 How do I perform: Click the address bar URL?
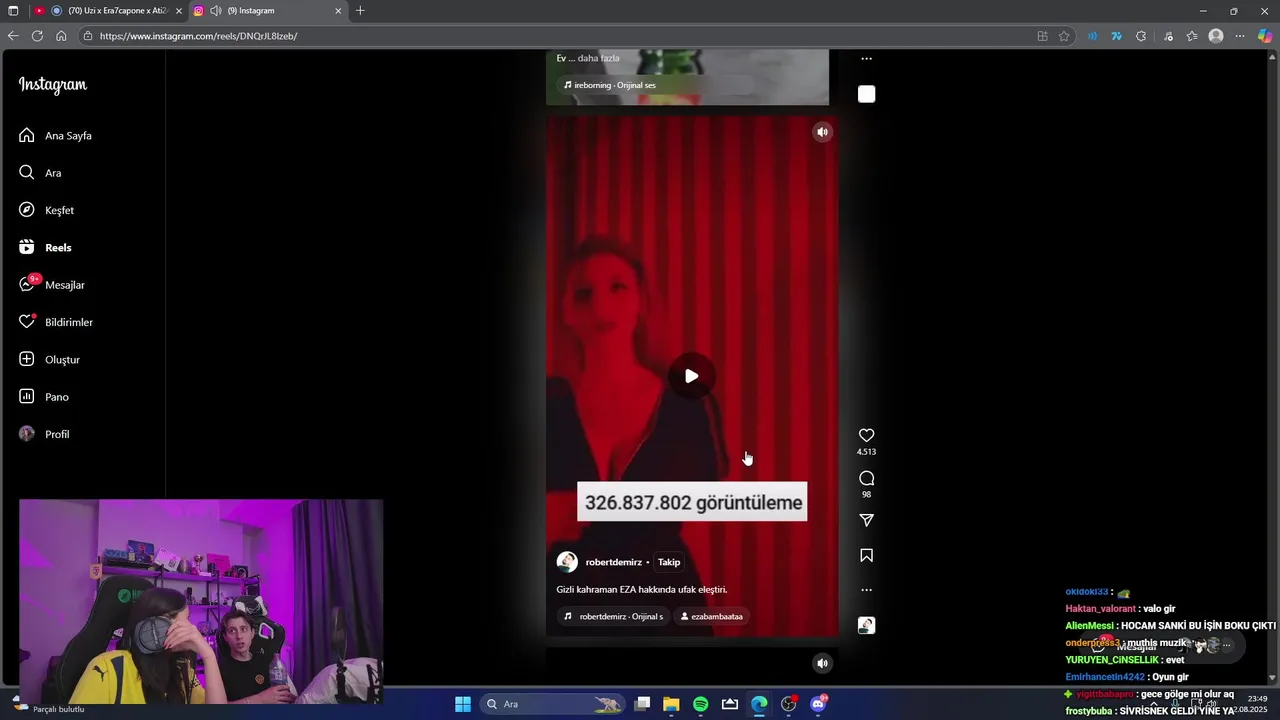198,36
